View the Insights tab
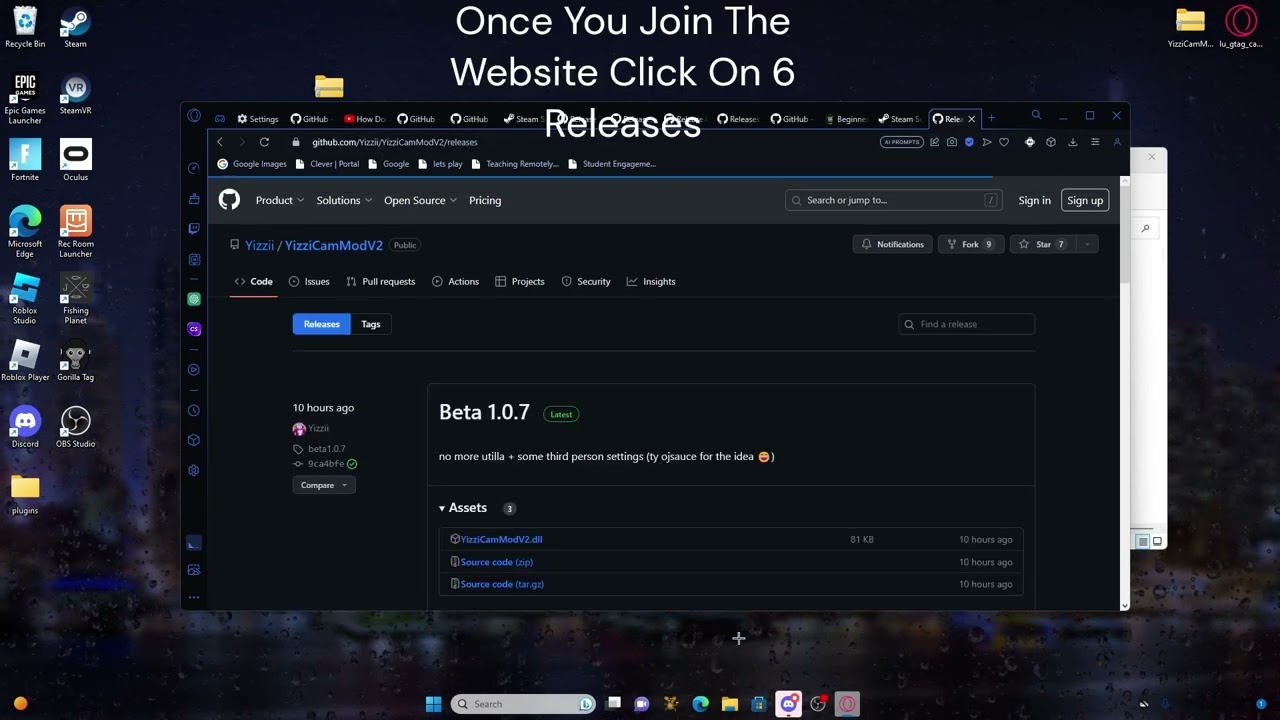This screenshot has height=720, width=1280. (651, 281)
